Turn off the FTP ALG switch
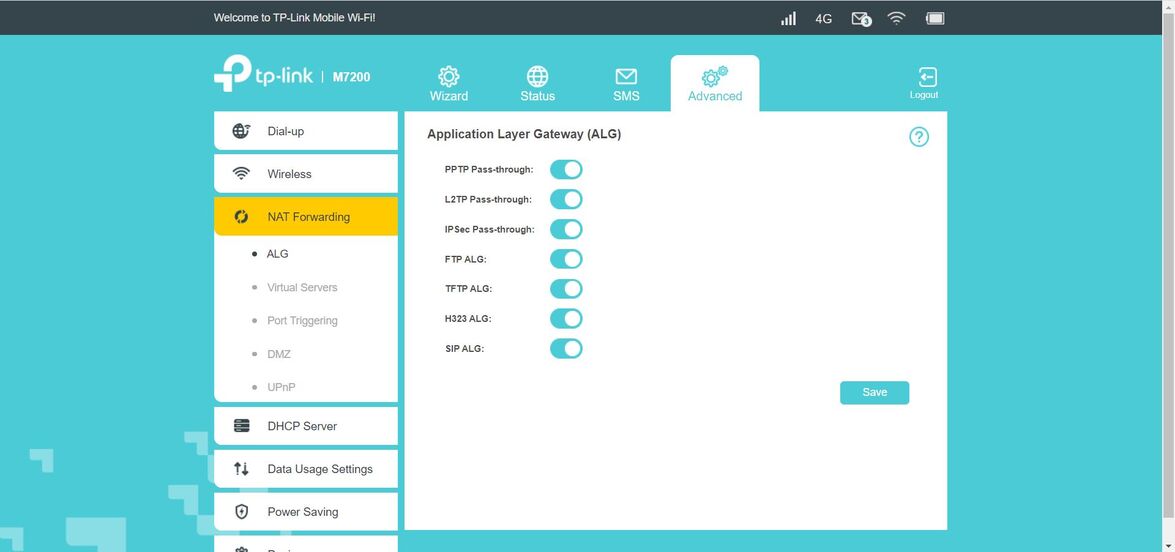The image size is (1175, 552). (x=566, y=259)
